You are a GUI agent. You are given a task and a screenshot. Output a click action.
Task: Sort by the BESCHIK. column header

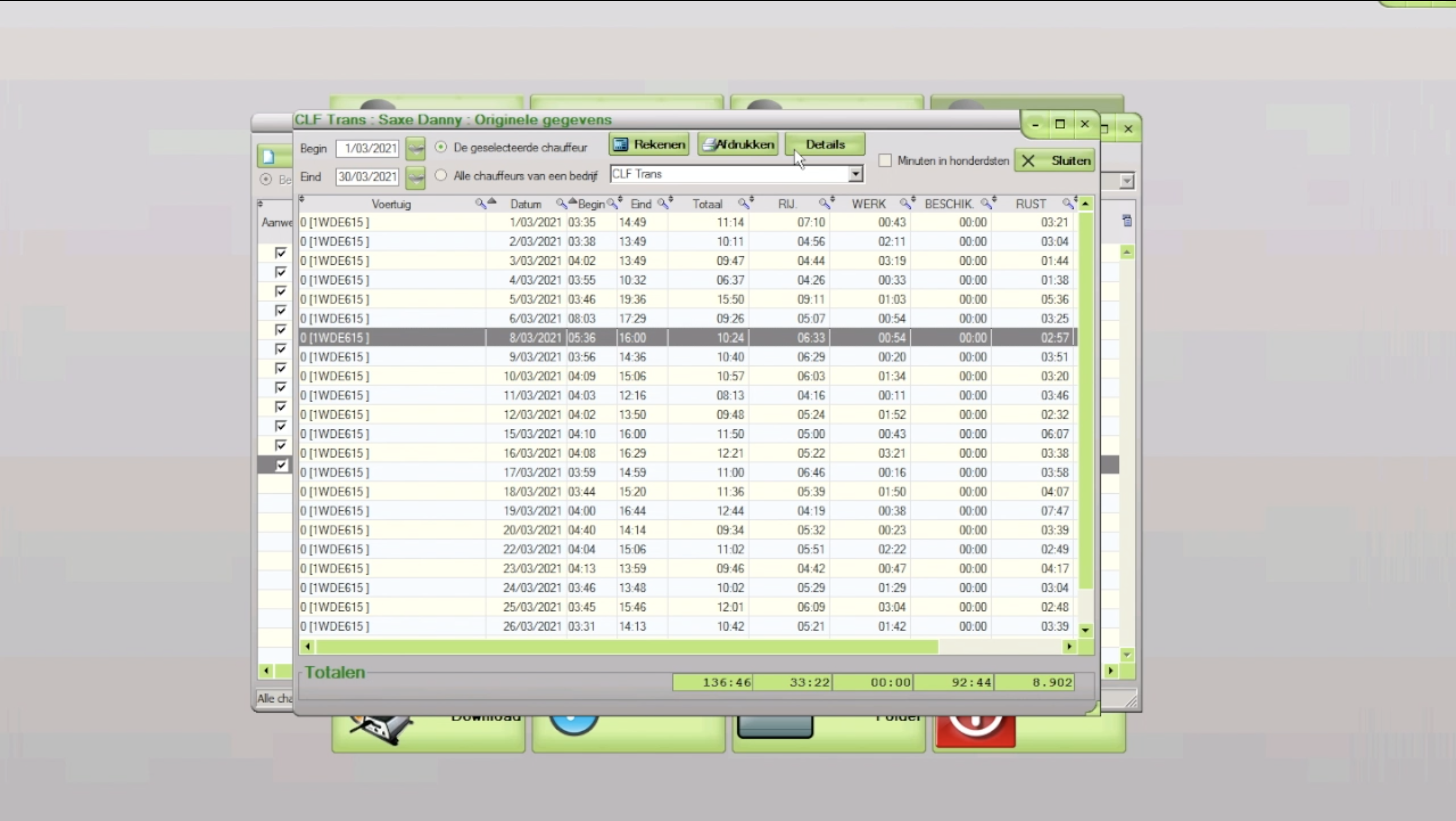click(x=949, y=204)
